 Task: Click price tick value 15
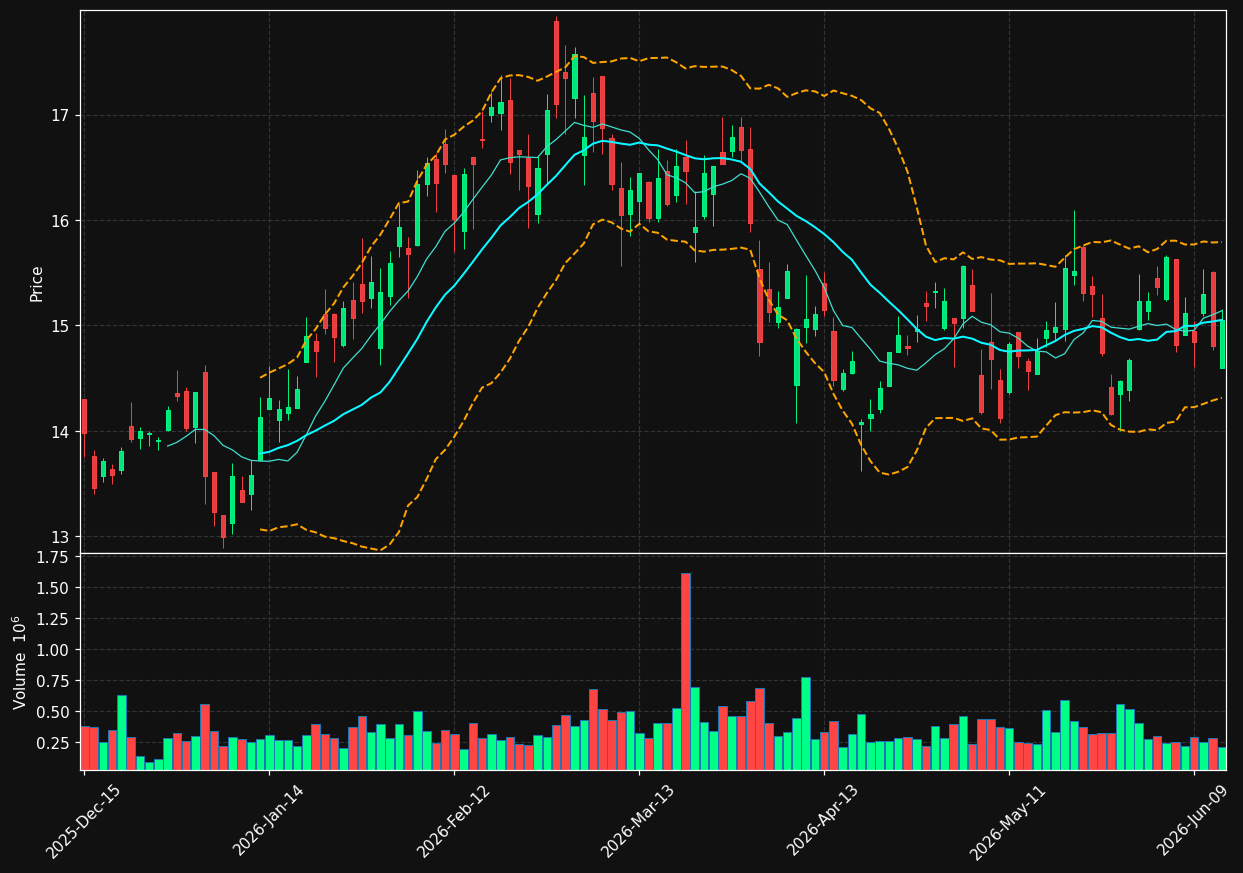[62, 326]
